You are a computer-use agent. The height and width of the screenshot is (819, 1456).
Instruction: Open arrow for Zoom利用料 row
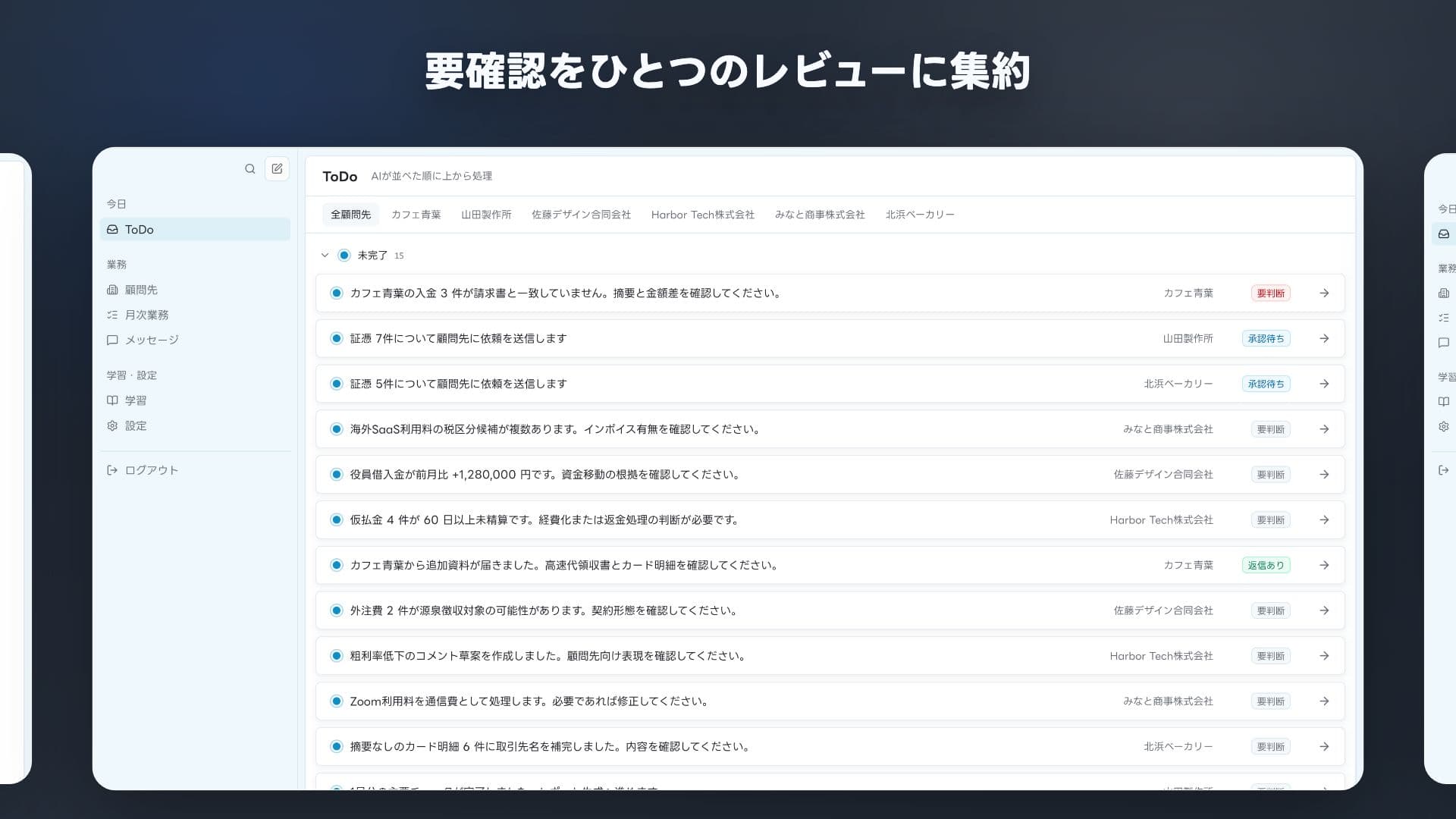pos(1324,701)
